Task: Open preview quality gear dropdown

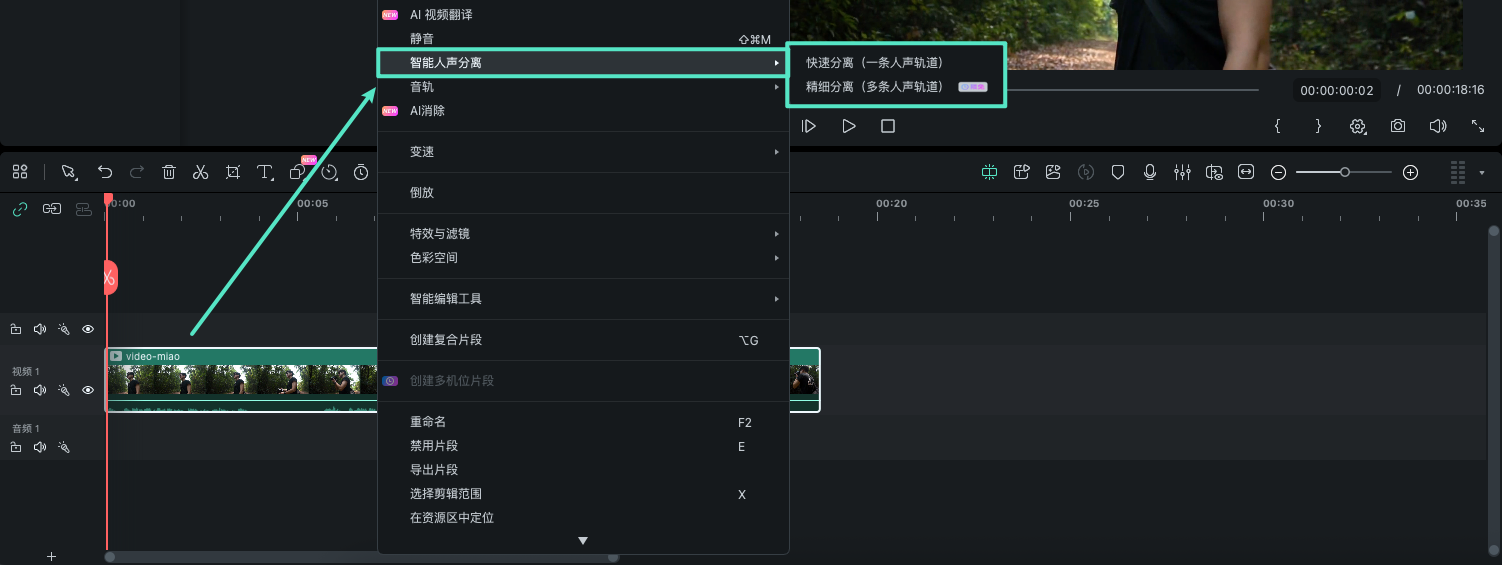Action: coord(1358,126)
